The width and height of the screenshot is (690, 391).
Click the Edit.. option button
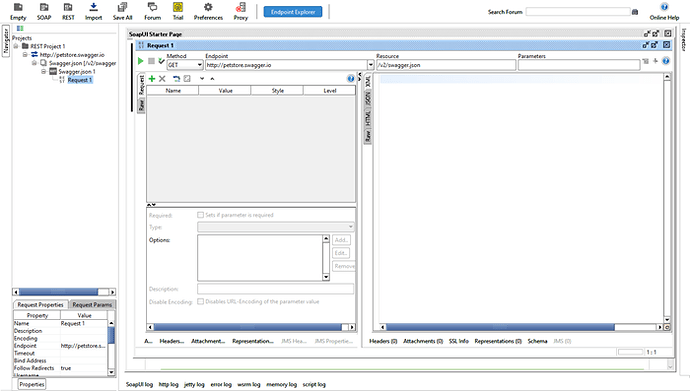tap(341, 253)
